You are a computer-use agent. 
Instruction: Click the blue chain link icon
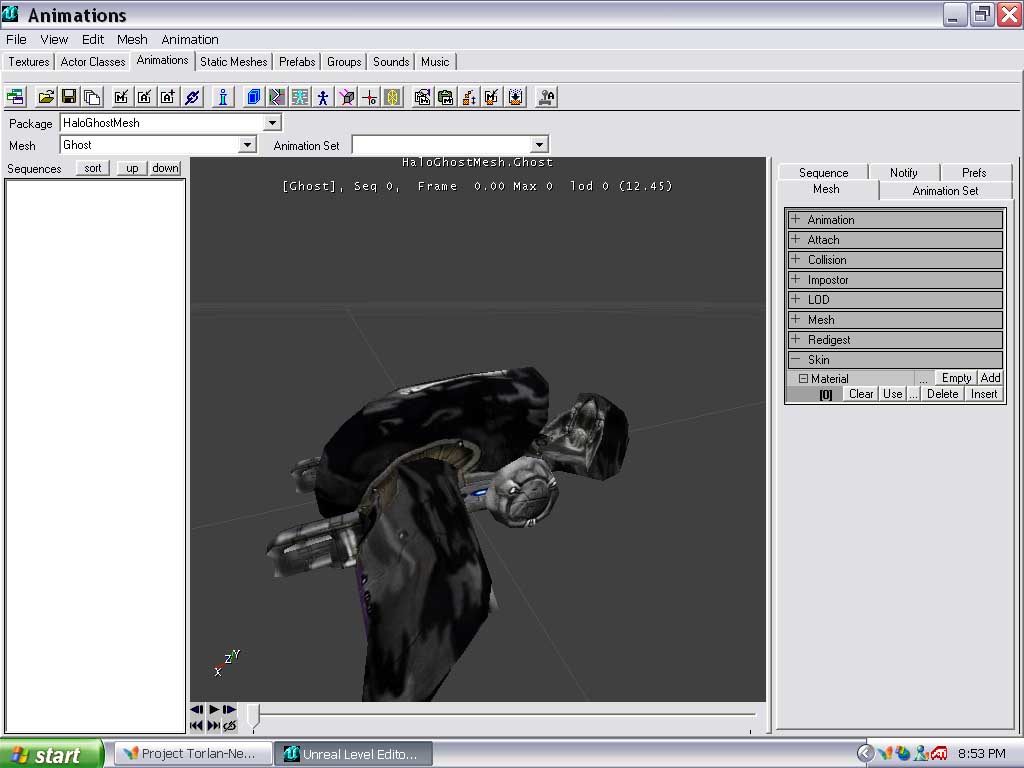(192, 97)
